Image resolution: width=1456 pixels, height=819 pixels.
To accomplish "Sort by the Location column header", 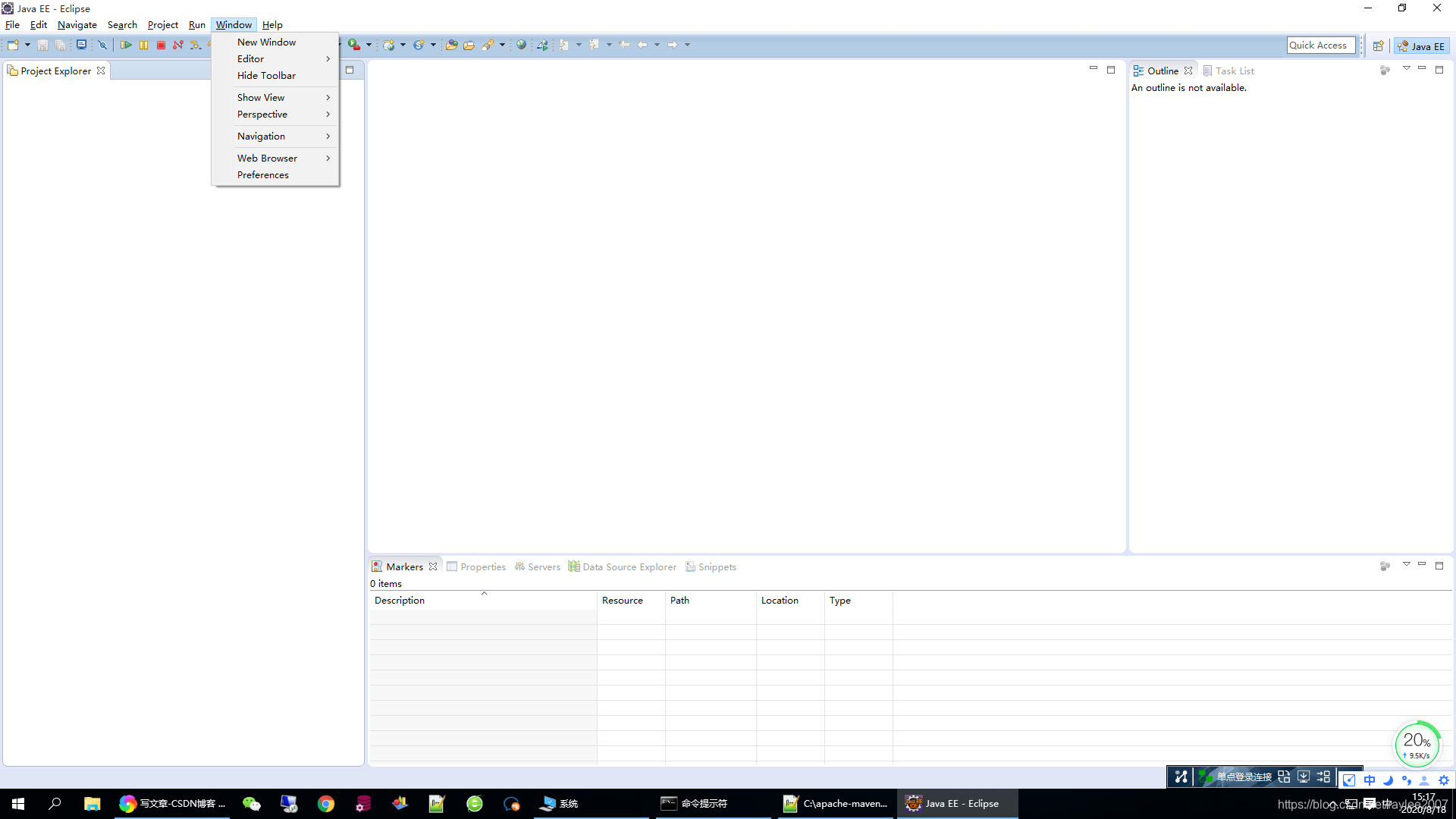I will 790,600.
